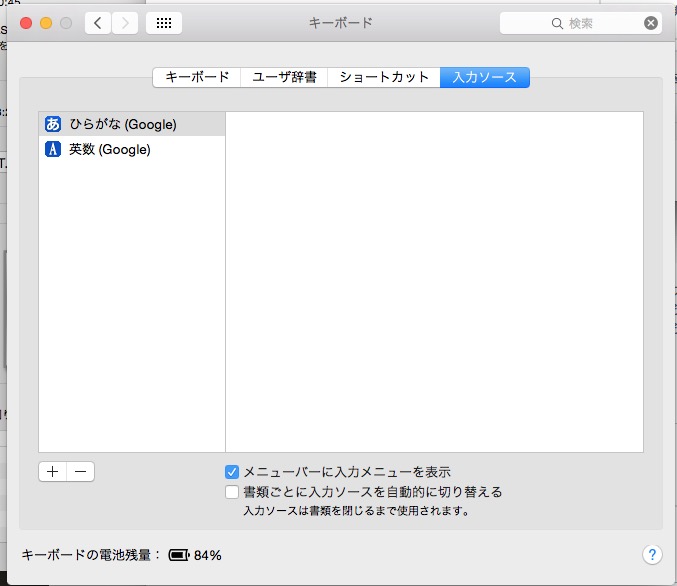Click the forward chevron navigation button

(125, 23)
